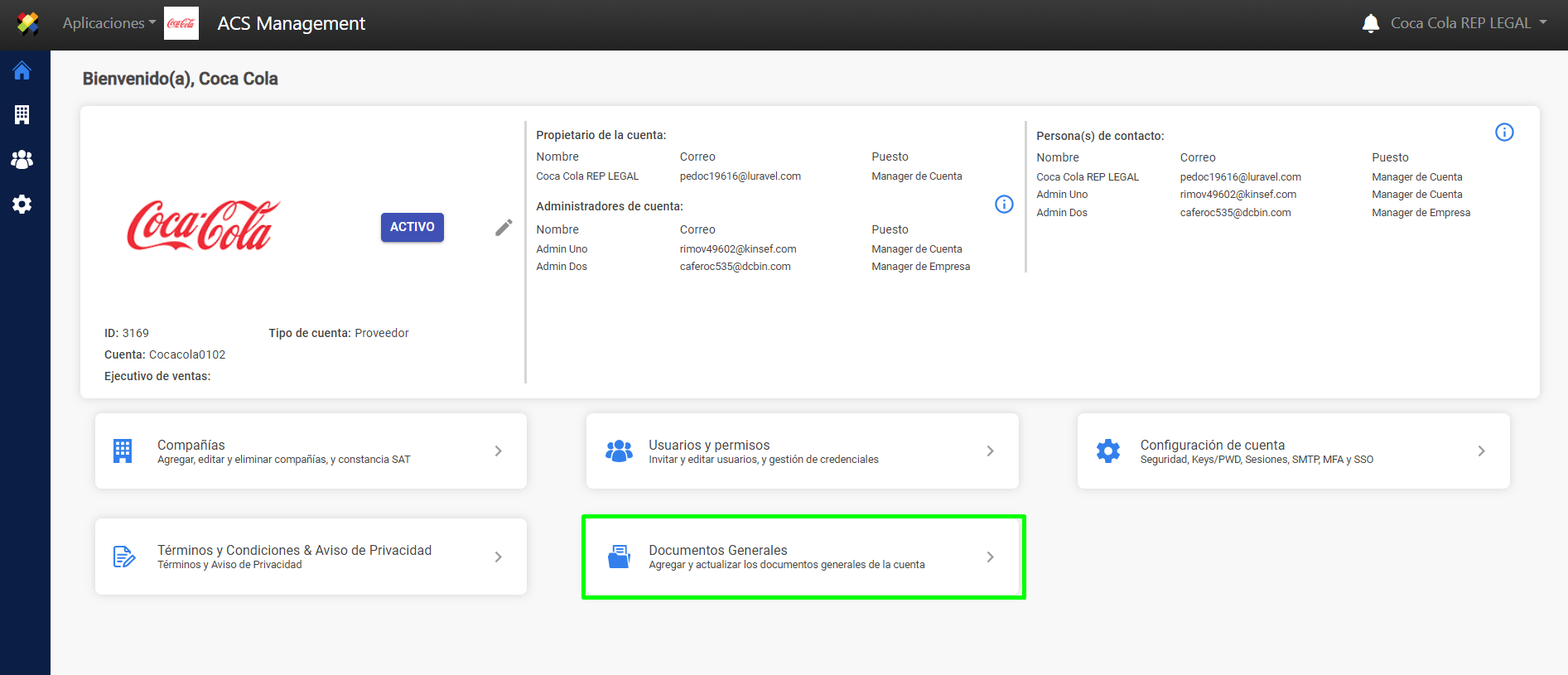Viewport: 1568px width, 675px height.
Task: Click the ACTIVO status button
Action: click(412, 227)
